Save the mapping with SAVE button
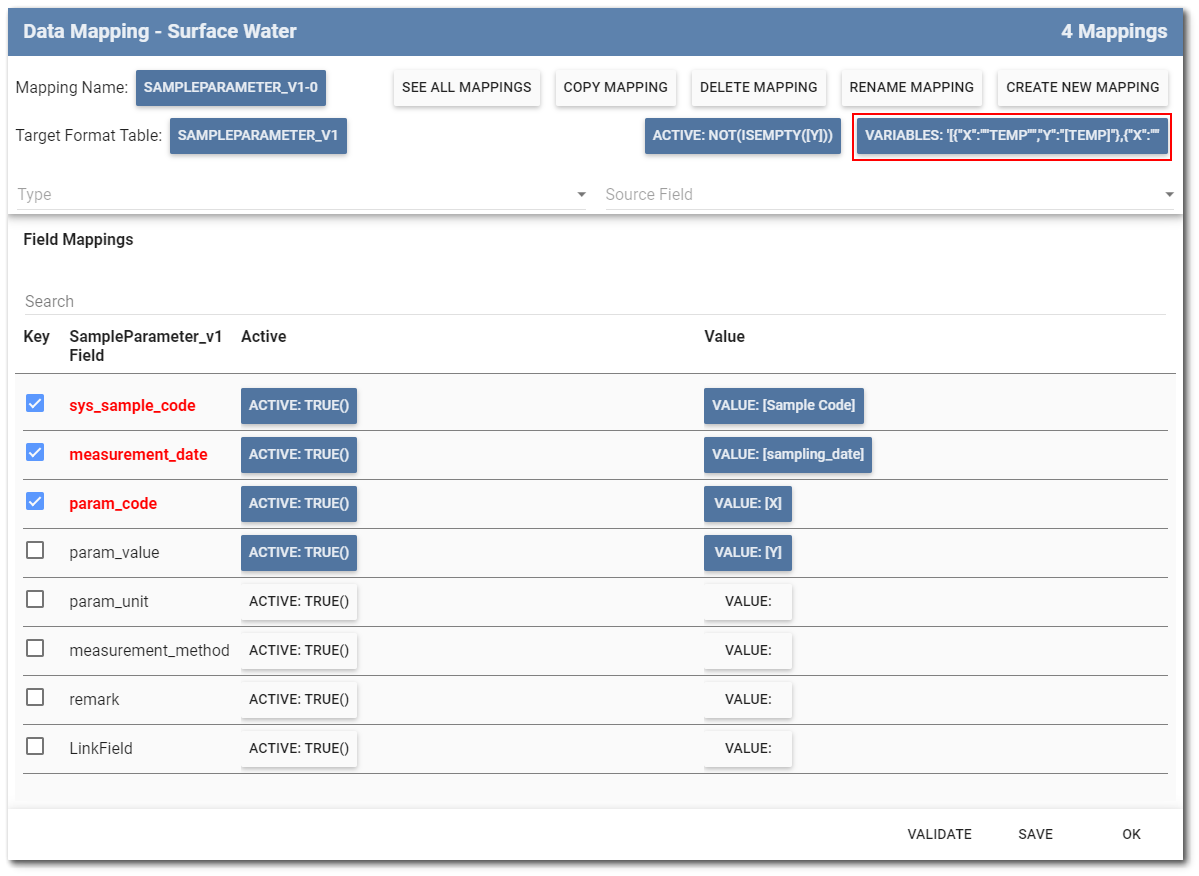Image resolution: width=1199 pixels, height=876 pixels. pyautogui.click(x=1035, y=834)
